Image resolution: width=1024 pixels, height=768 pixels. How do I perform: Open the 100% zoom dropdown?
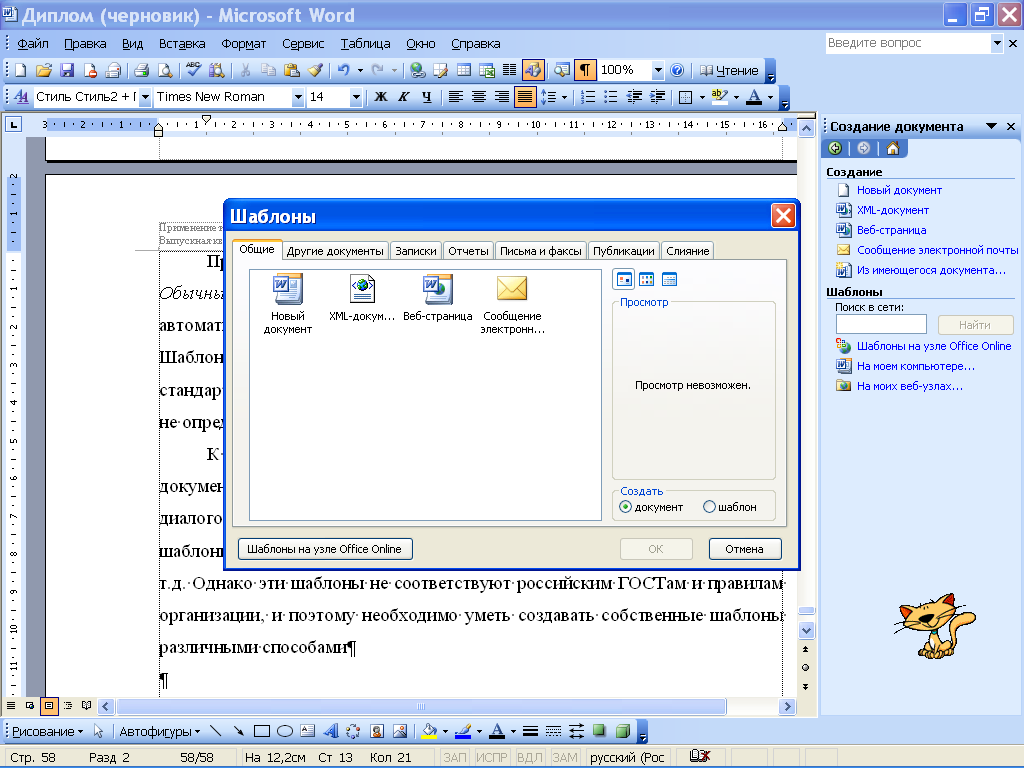pos(658,70)
